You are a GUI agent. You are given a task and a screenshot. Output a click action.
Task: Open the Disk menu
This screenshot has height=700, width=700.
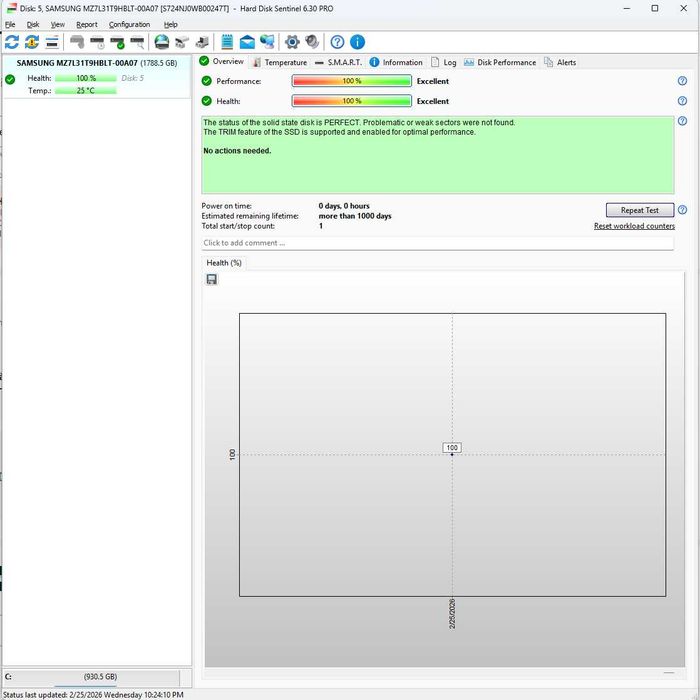point(33,25)
